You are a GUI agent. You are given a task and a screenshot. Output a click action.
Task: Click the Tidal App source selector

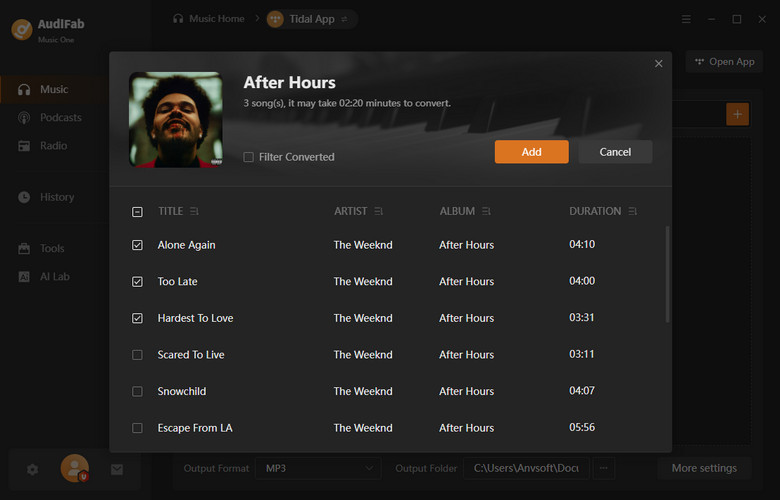(x=310, y=19)
